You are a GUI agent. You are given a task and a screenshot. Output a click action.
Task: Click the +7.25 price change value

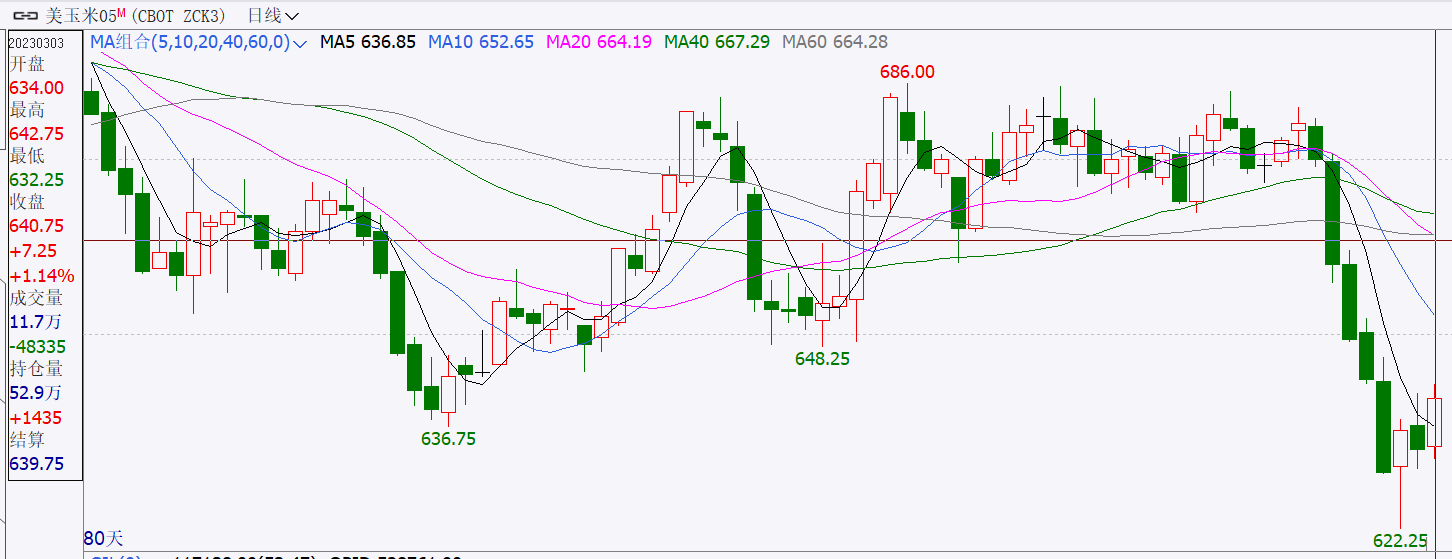(33, 251)
